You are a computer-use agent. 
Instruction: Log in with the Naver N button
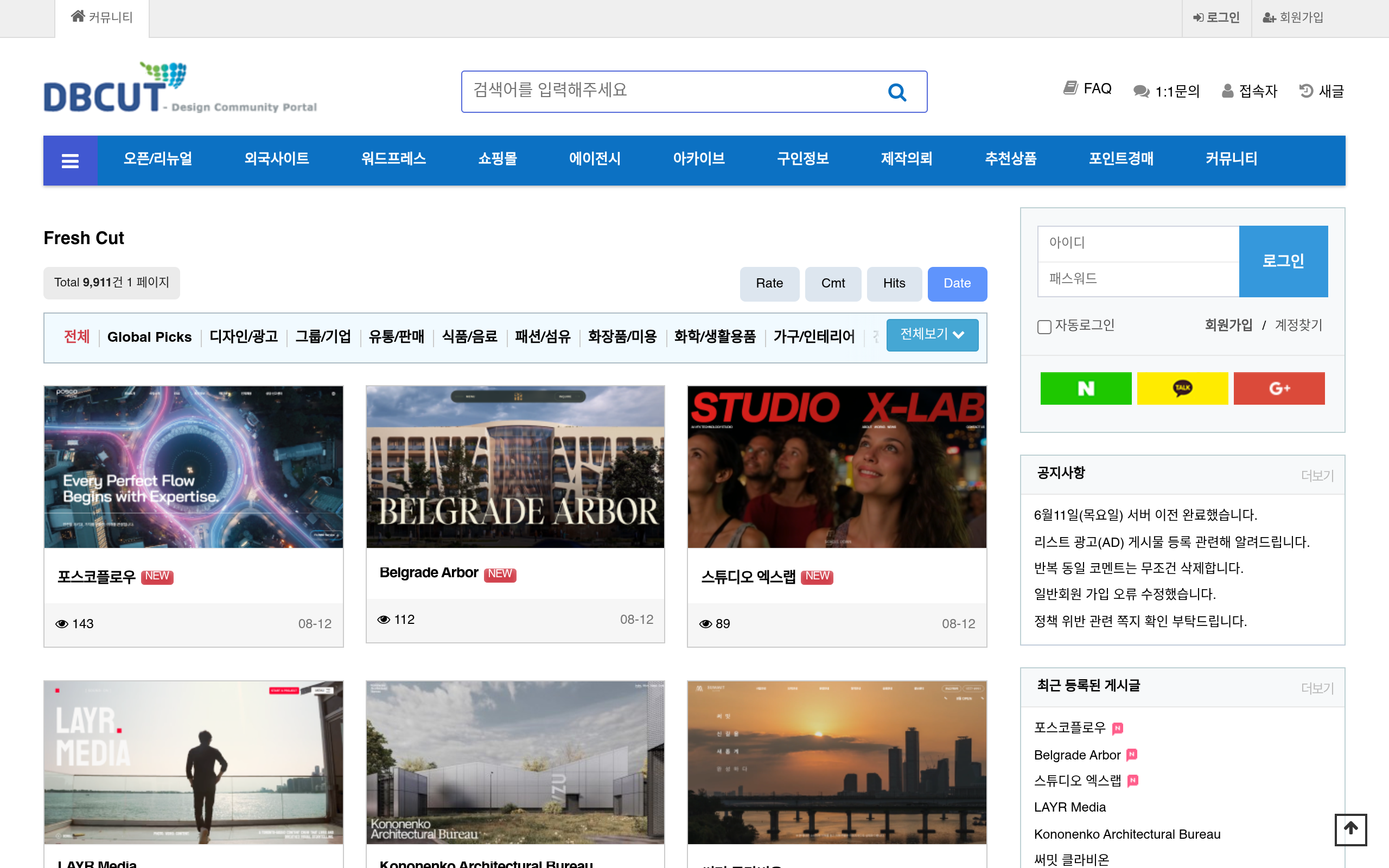(x=1085, y=388)
